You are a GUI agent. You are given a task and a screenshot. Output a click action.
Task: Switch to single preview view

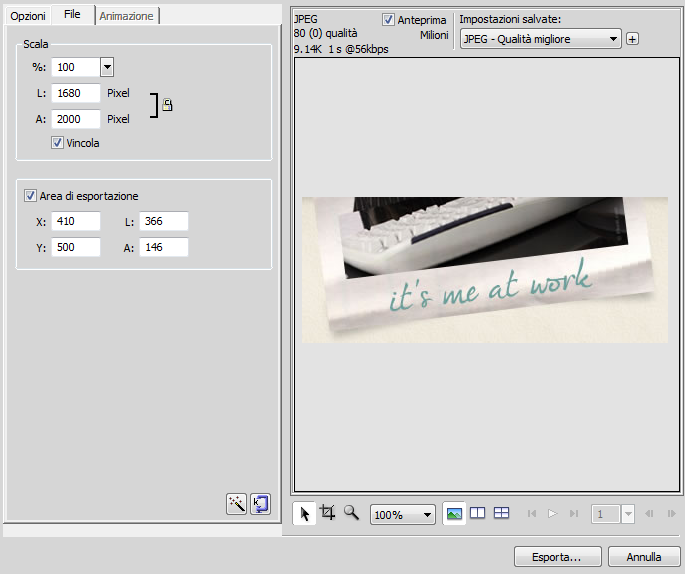pos(454,513)
